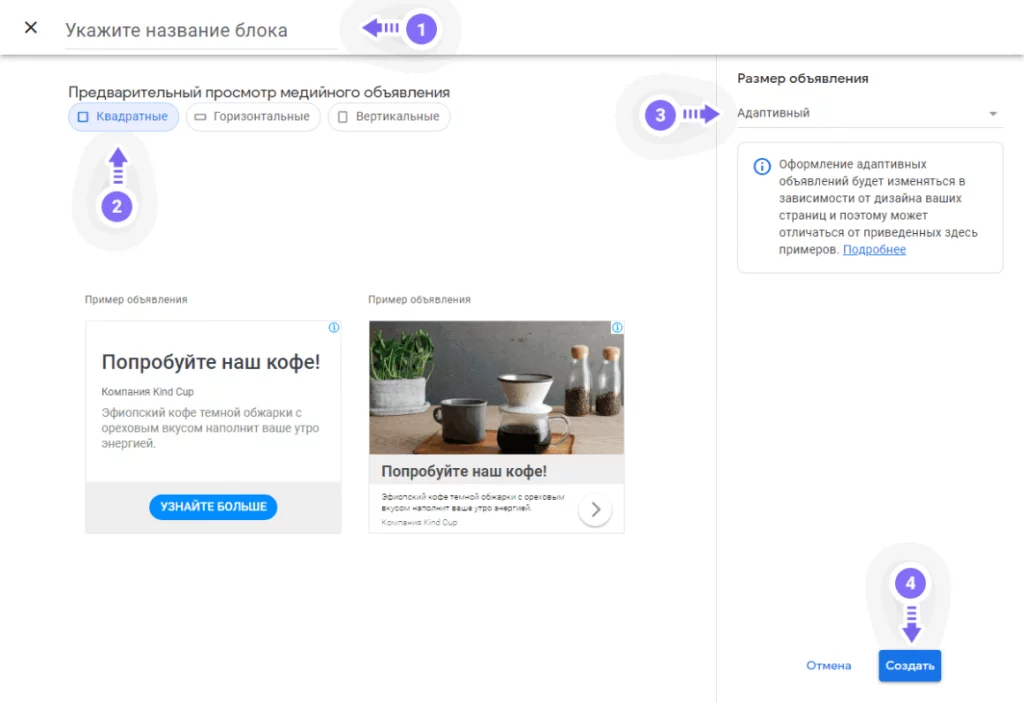Switch to the Вертикальные format tab
Viewport: 1024px width, 702px height.
coord(388,116)
